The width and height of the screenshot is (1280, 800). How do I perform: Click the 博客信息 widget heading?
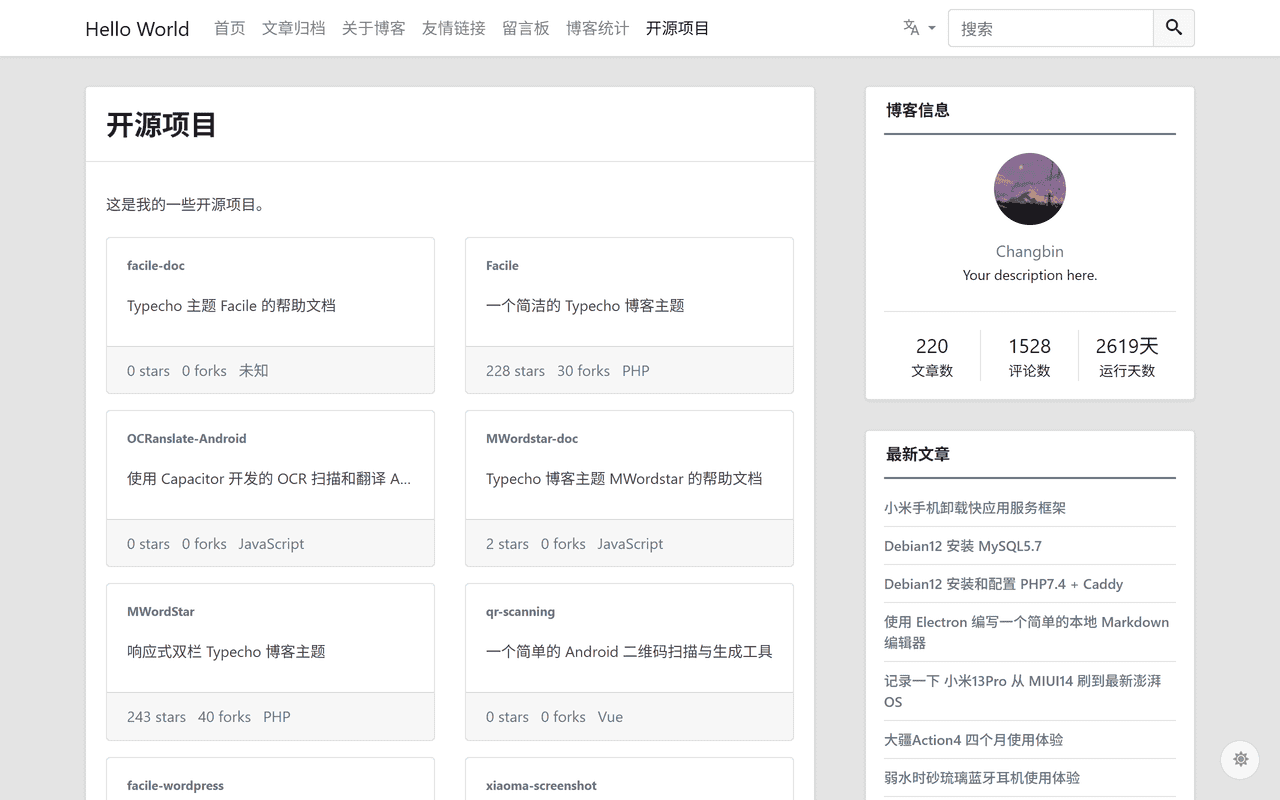coord(917,110)
